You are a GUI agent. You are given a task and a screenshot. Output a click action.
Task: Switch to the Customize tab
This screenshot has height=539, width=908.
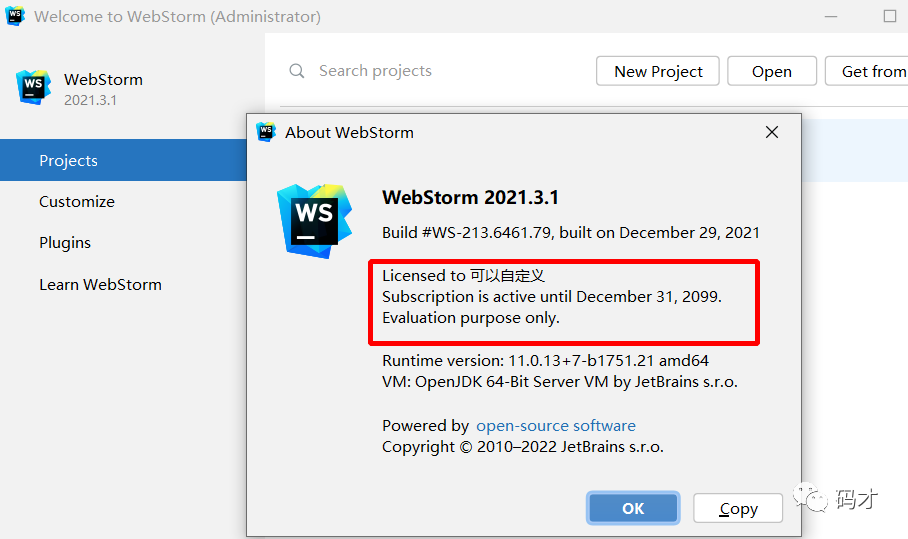coord(77,201)
